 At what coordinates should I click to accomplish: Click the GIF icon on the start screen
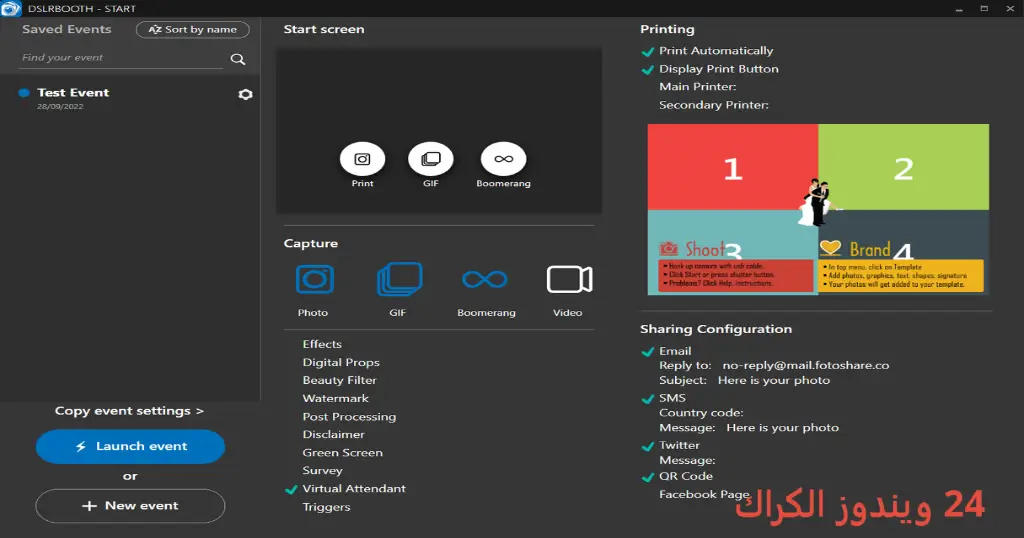tap(431, 159)
